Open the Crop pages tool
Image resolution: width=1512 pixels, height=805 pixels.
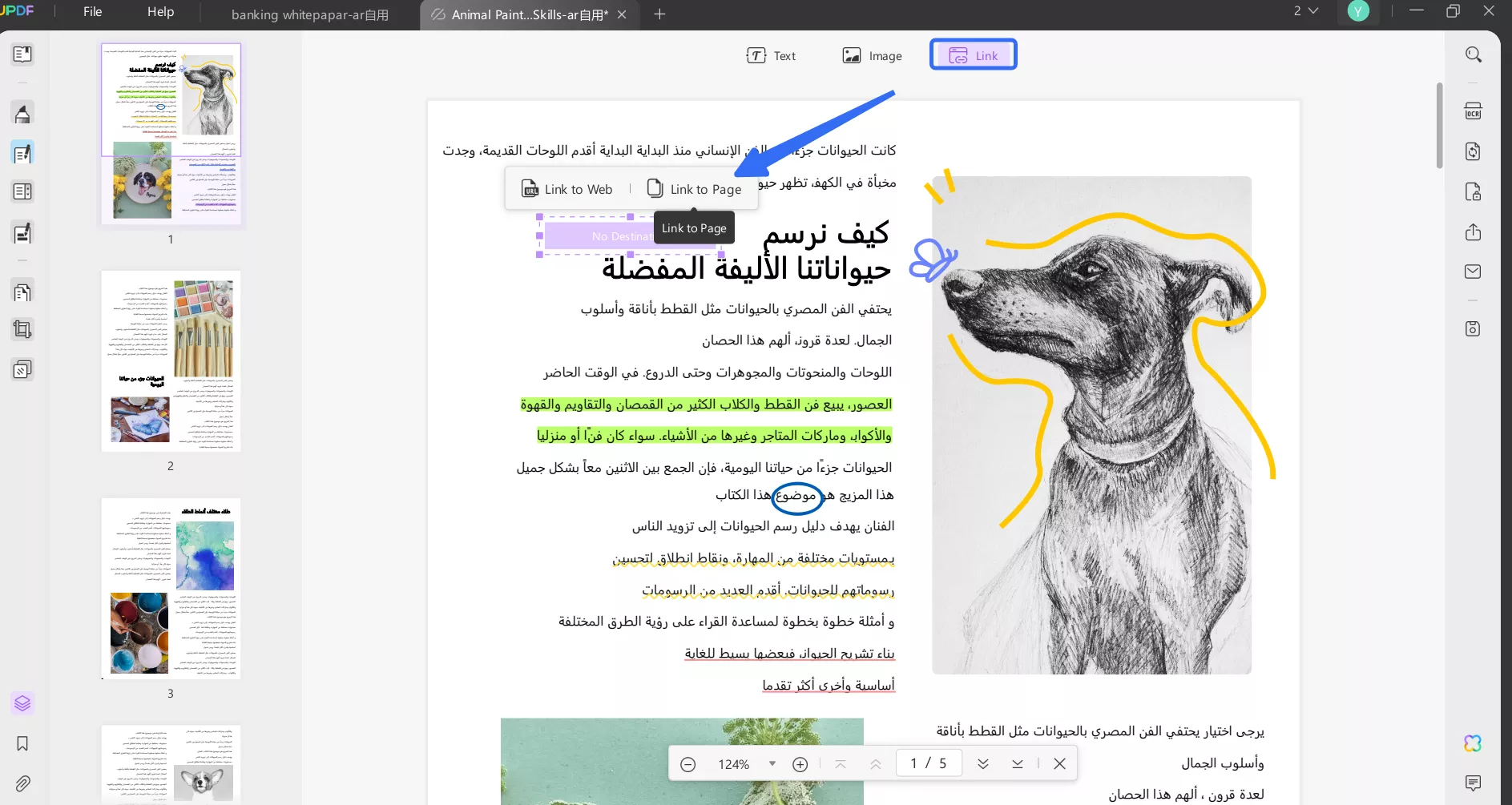click(22, 328)
